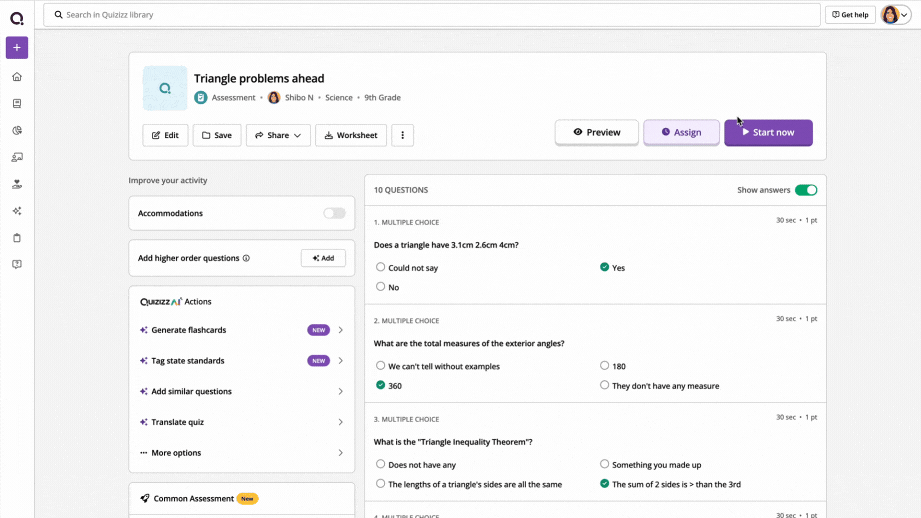
Task: Expand More options chevron arrow
Action: point(340,453)
